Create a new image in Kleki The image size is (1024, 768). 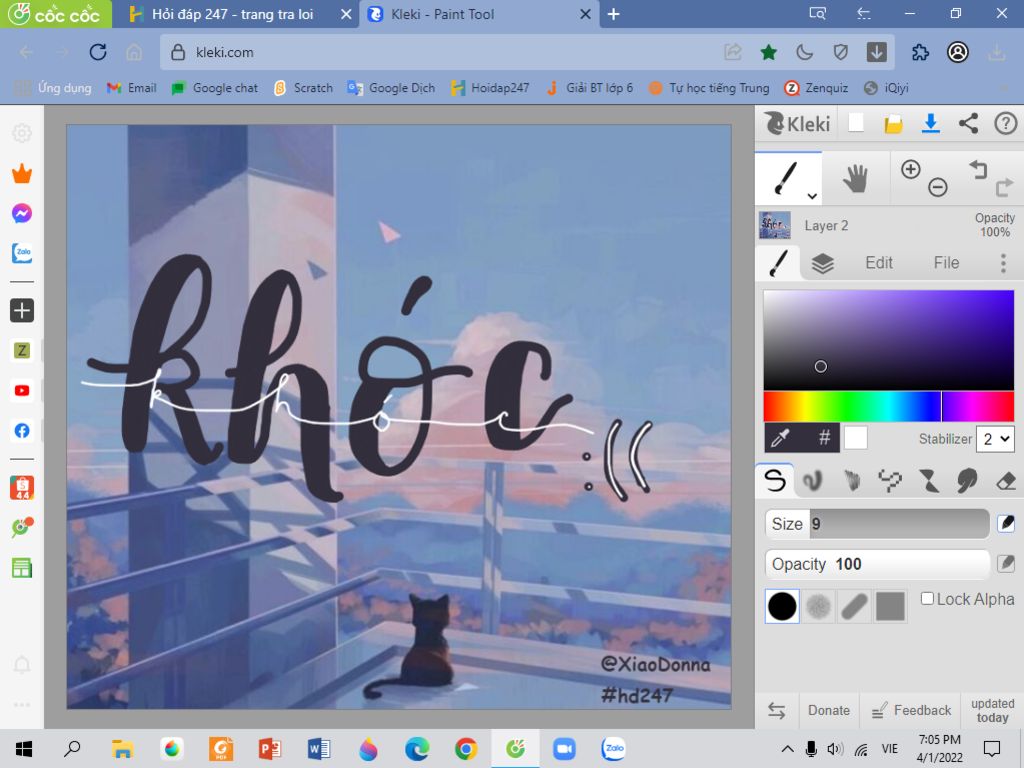coord(856,123)
